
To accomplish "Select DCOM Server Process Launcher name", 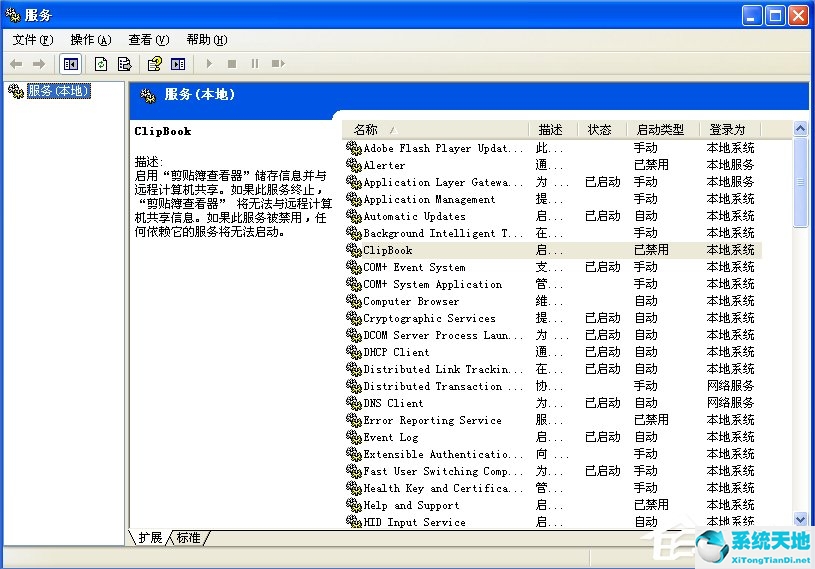I will tap(443, 335).
